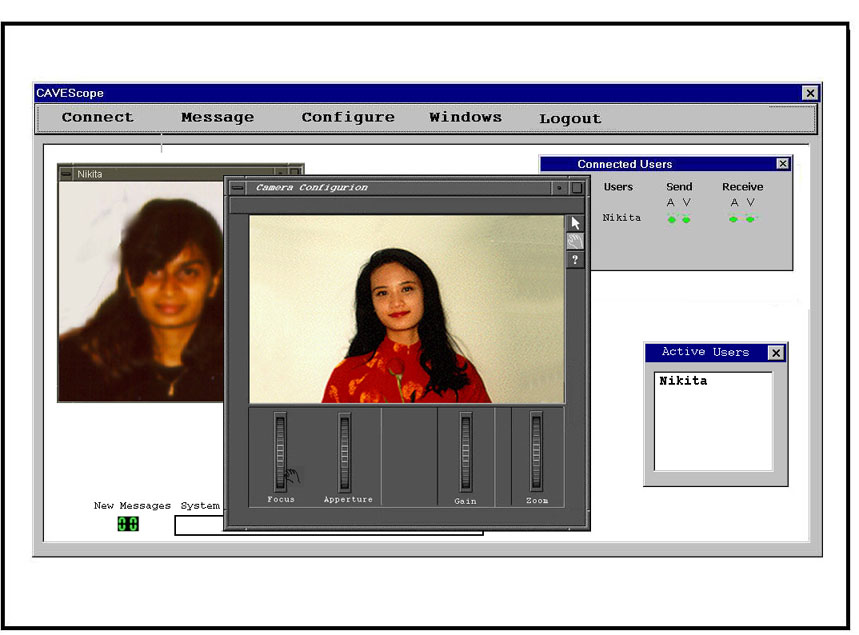This screenshot has height=635, width=859.
Task: Click Nikita's video feed window
Action: tap(141, 291)
